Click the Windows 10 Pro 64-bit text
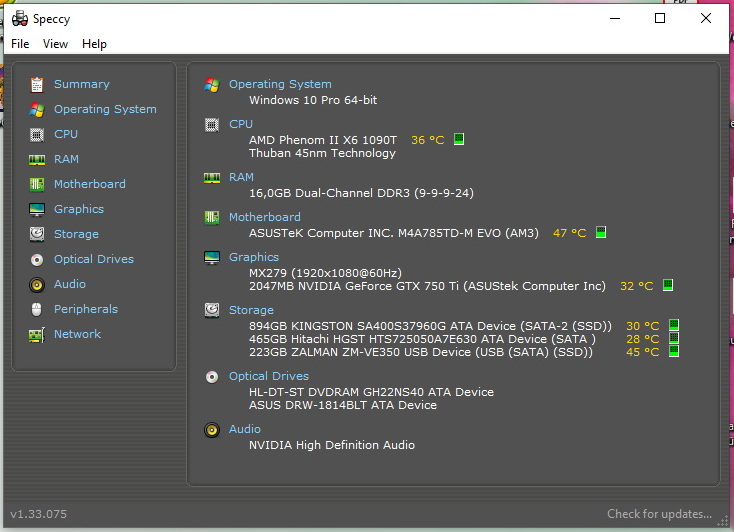734x532 pixels. 313,100
